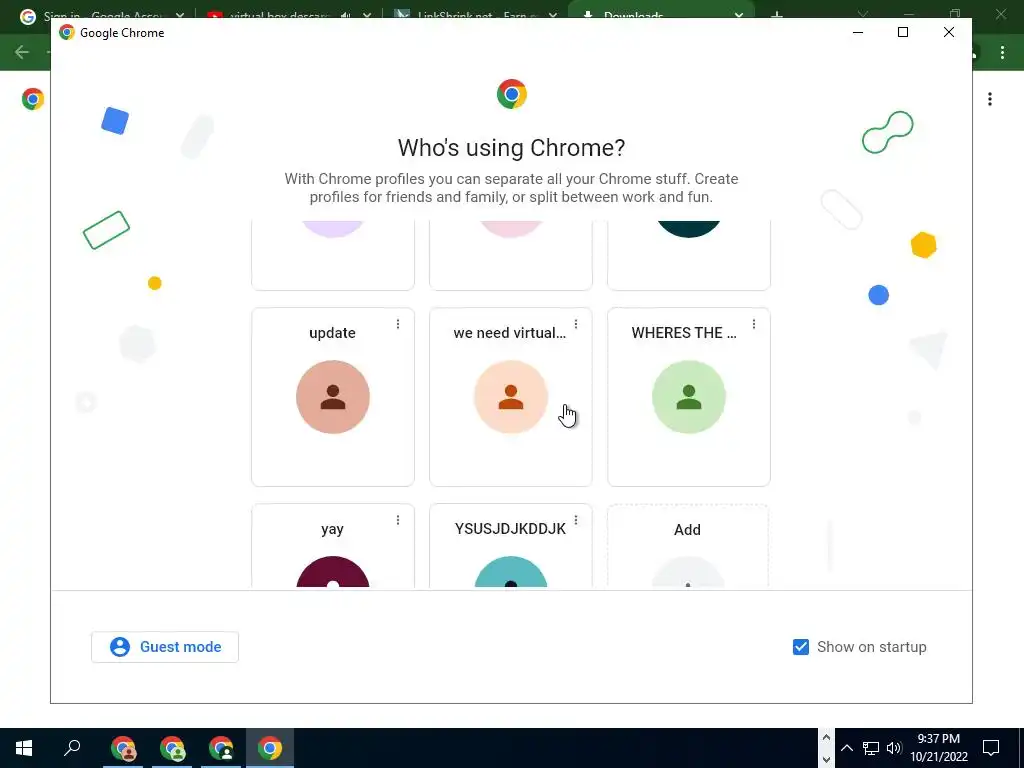
Task: Click the Chrome icon in the title bar
Action: point(67,33)
